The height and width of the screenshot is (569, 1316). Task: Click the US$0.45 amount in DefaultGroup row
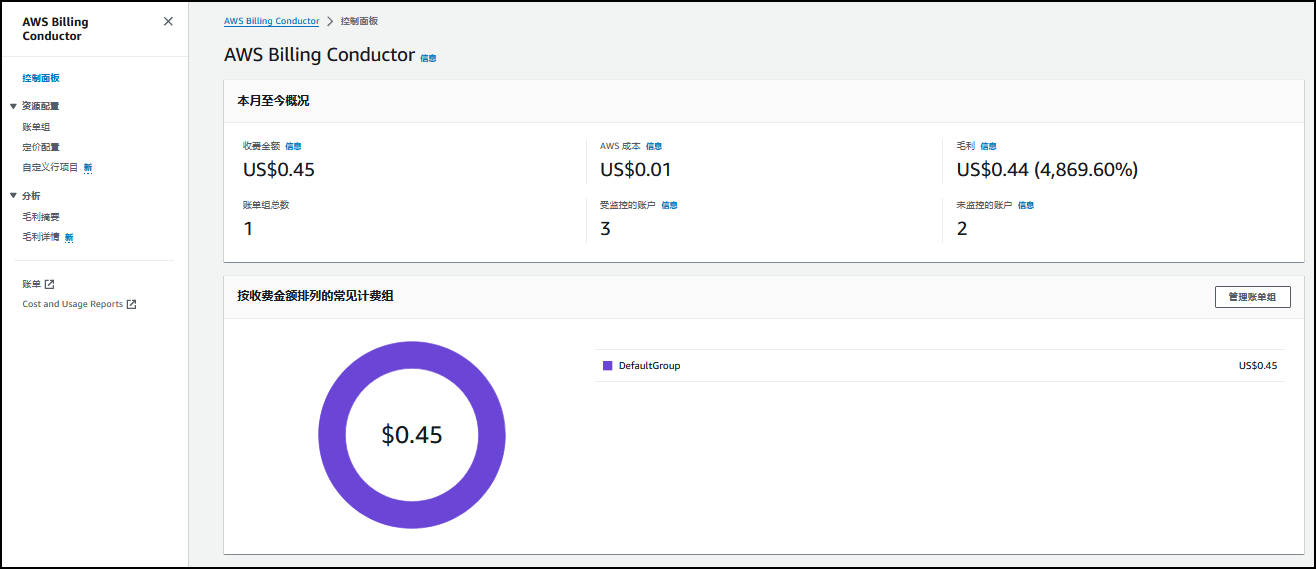tap(1258, 366)
